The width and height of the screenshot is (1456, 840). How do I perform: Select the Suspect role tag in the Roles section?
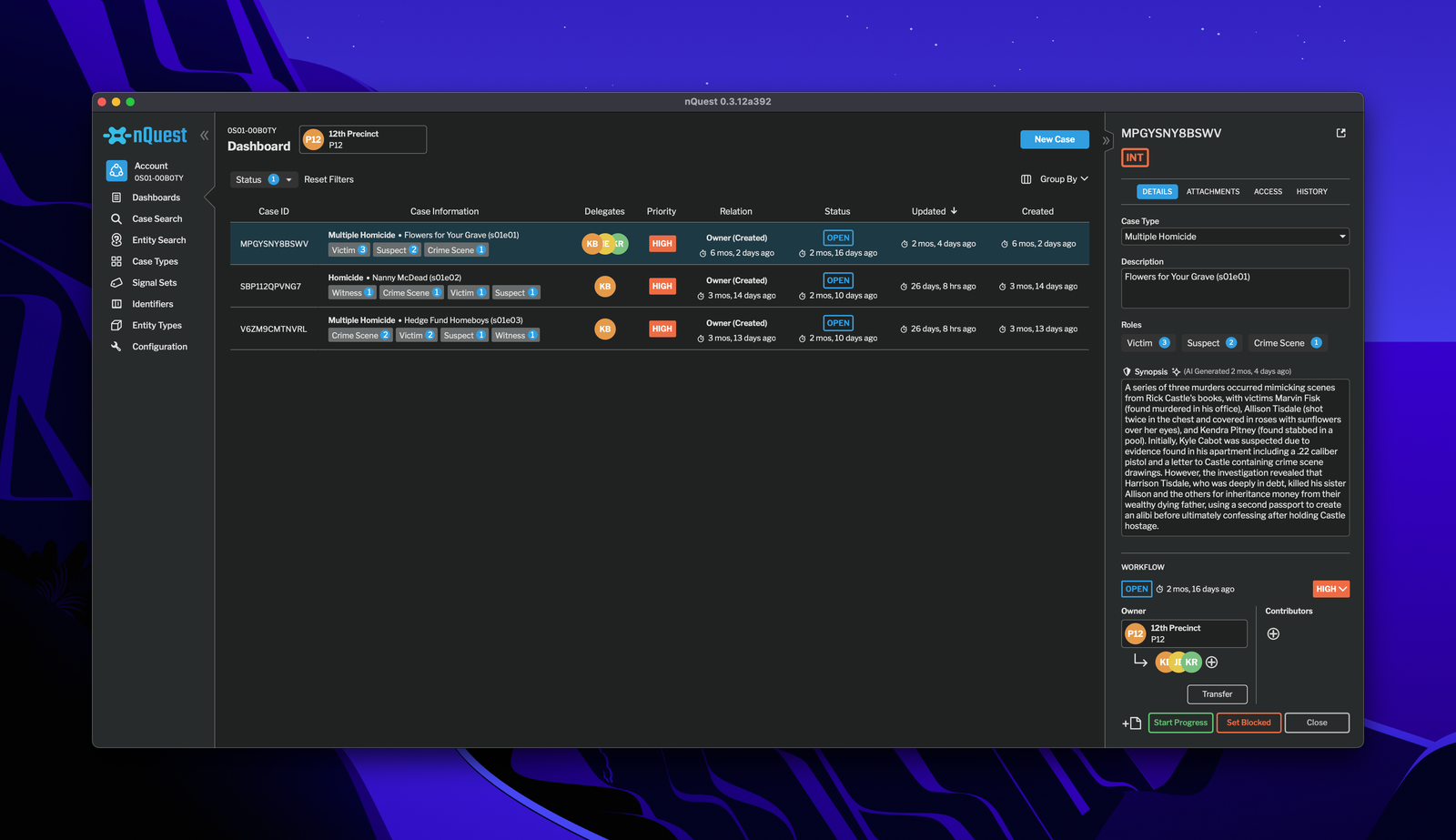(x=1211, y=343)
